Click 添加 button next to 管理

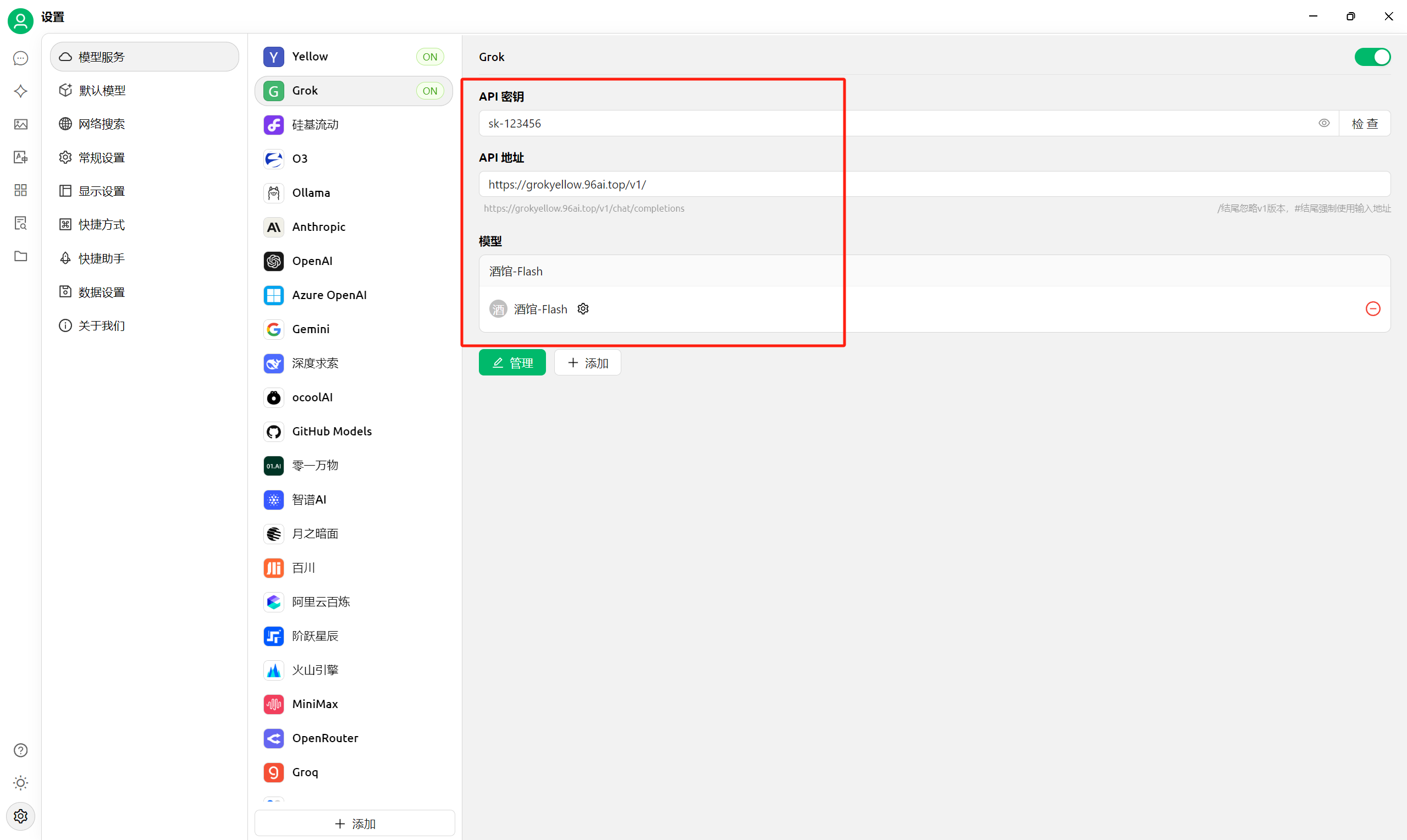(587, 362)
